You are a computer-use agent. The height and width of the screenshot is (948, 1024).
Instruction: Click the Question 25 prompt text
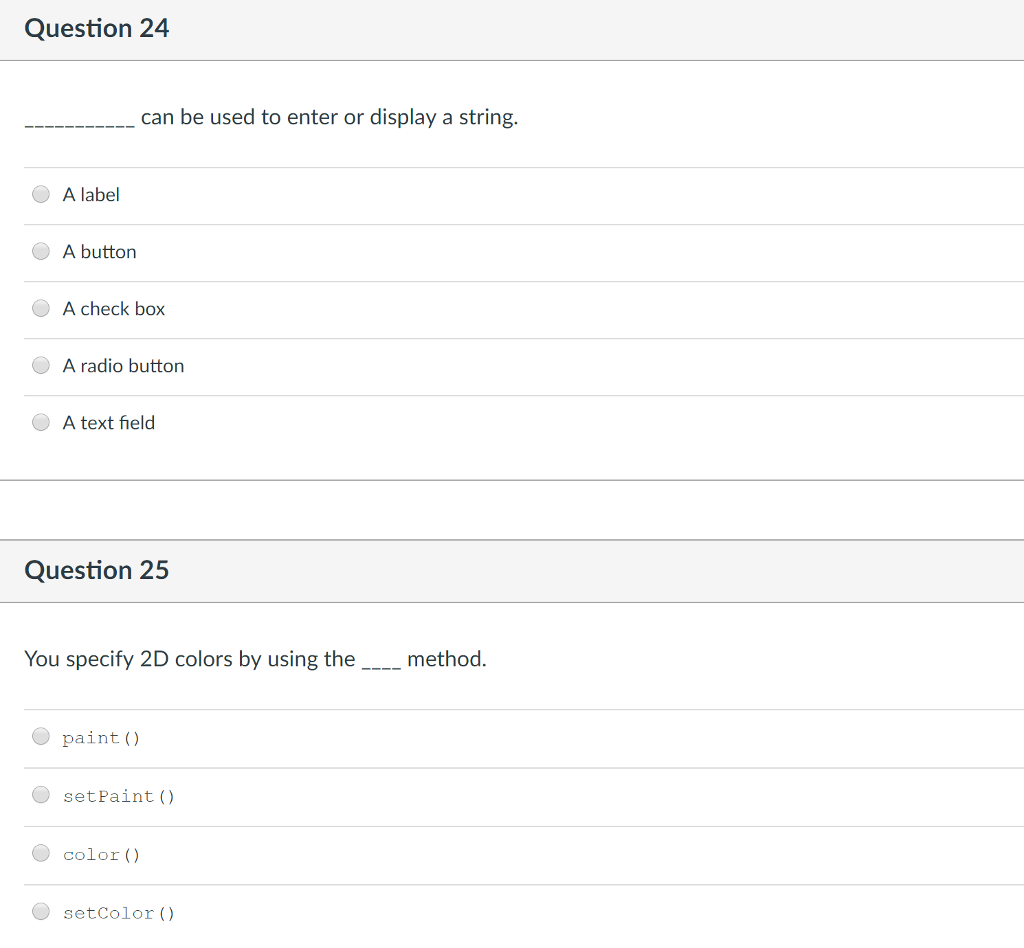(255, 658)
